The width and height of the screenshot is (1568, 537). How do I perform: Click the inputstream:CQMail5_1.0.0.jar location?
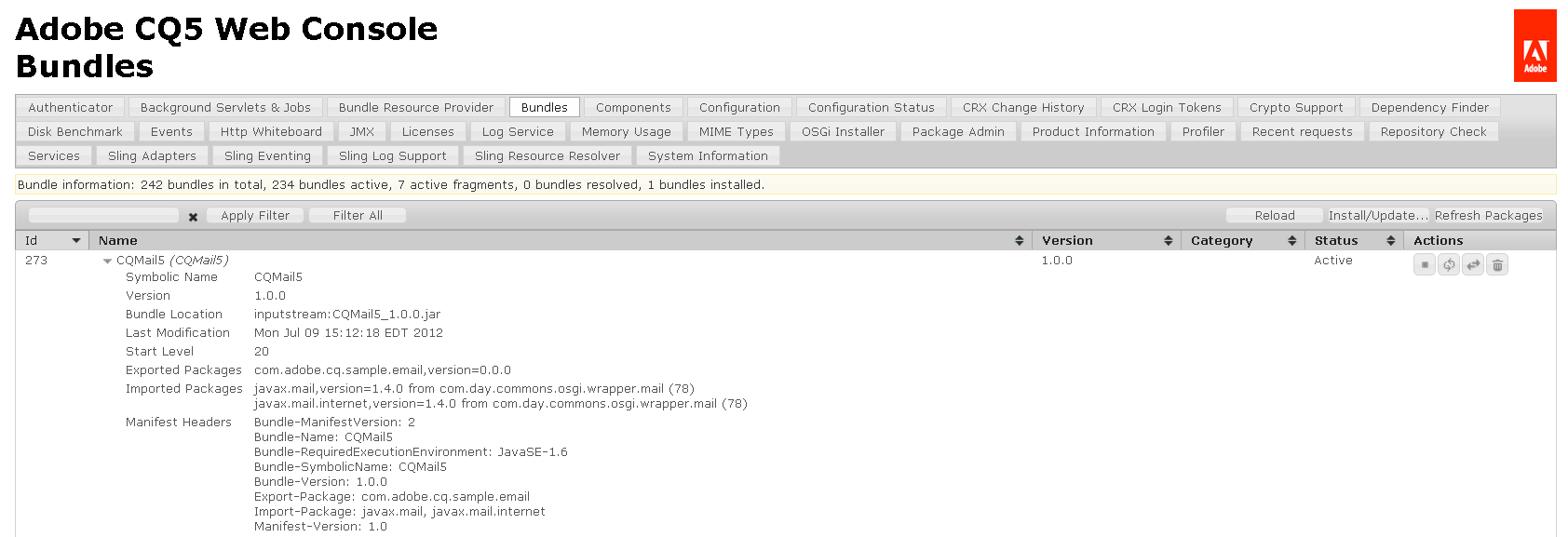(x=347, y=315)
